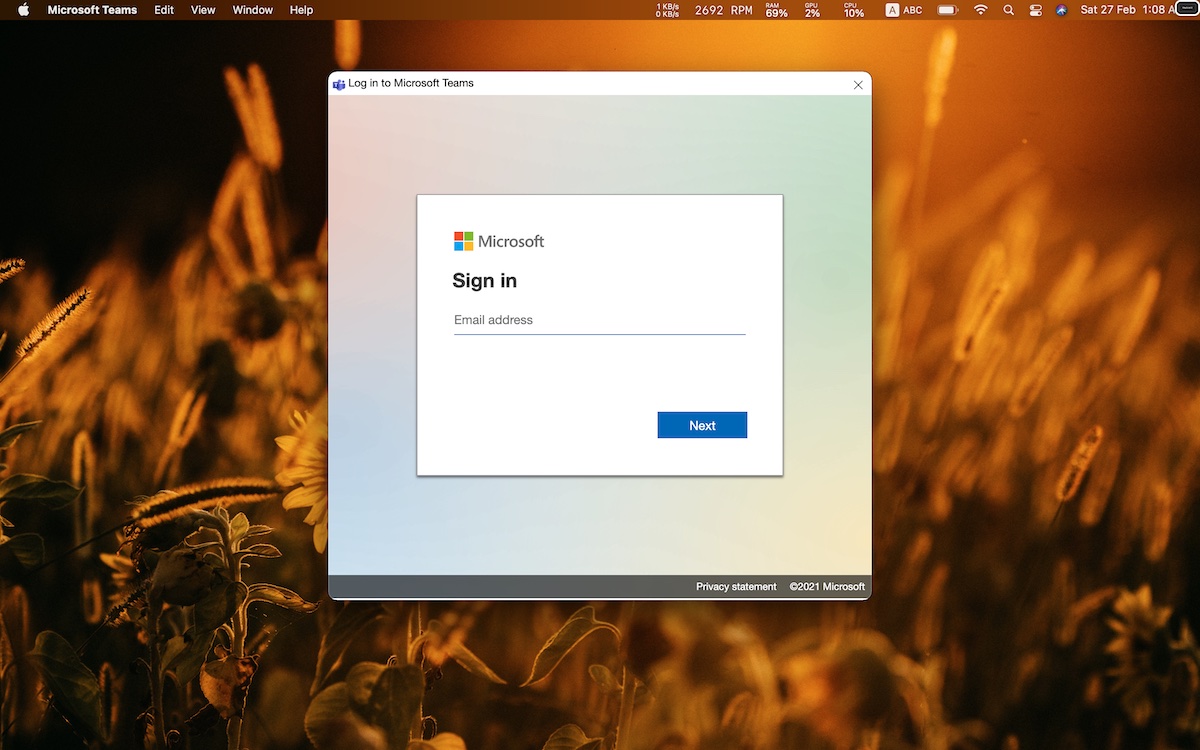Launch Siri from the menu bar
Viewport: 1200px width, 750px height.
(x=1061, y=10)
